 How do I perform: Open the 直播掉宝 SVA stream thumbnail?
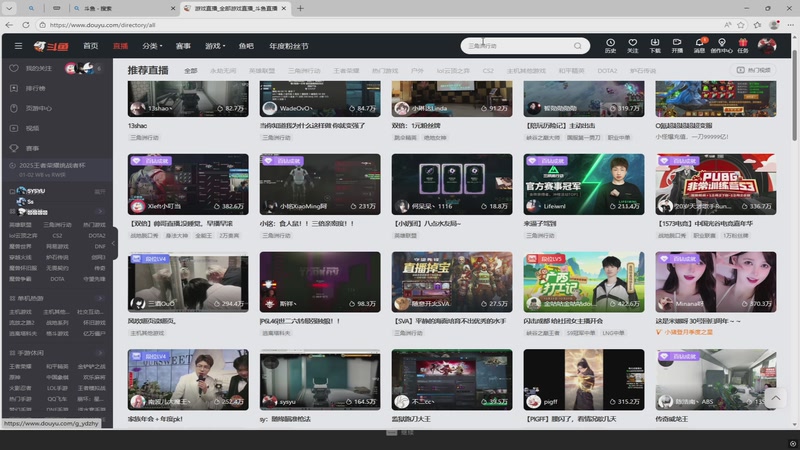point(452,282)
